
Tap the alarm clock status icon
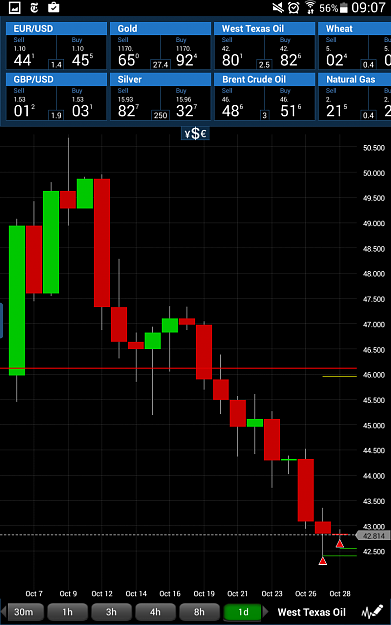(x=294, y=8)
